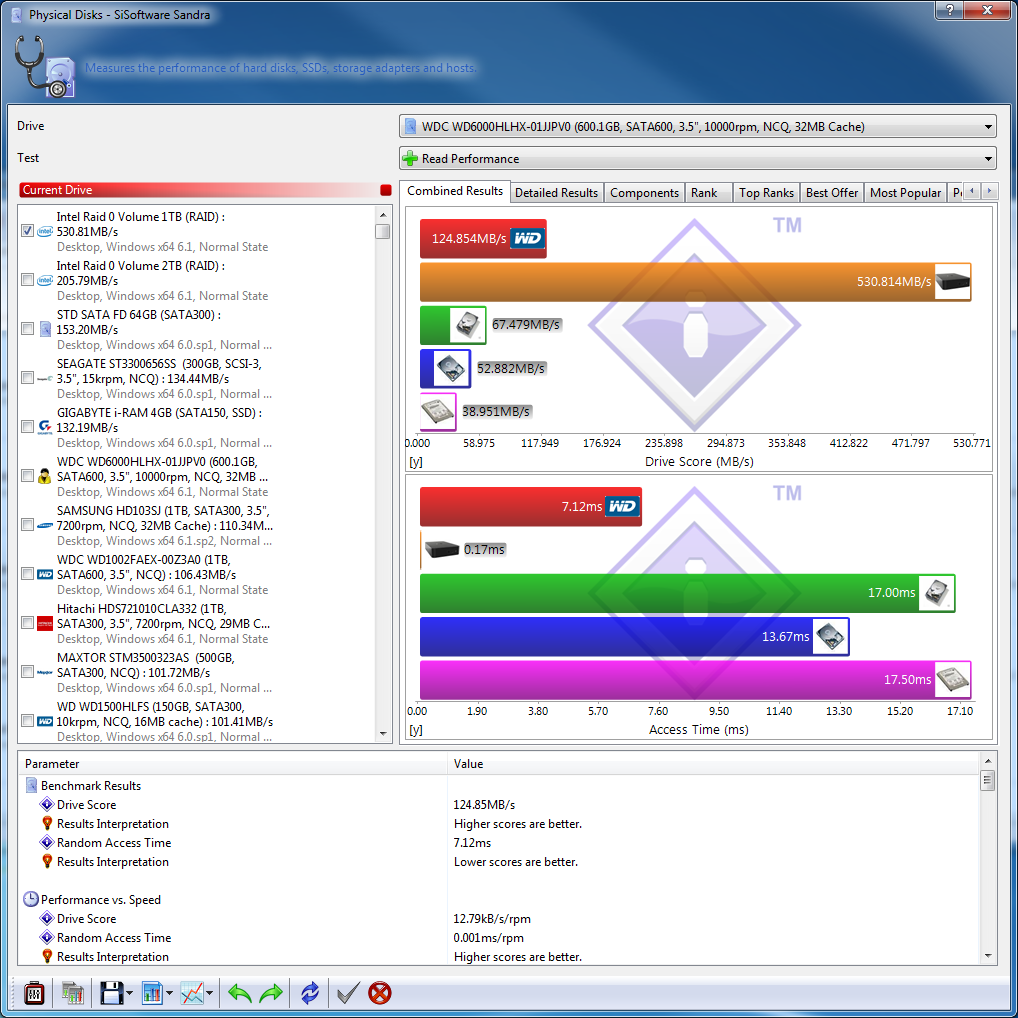Click the Value column header
This screenshot has height=1018, width=1018.
tap(713, 764)
